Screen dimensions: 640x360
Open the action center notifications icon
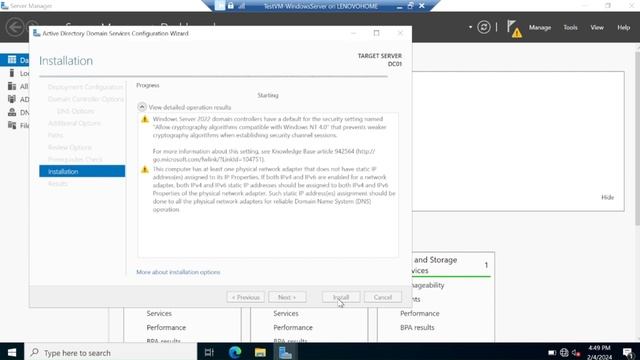[x=628, y=353]
